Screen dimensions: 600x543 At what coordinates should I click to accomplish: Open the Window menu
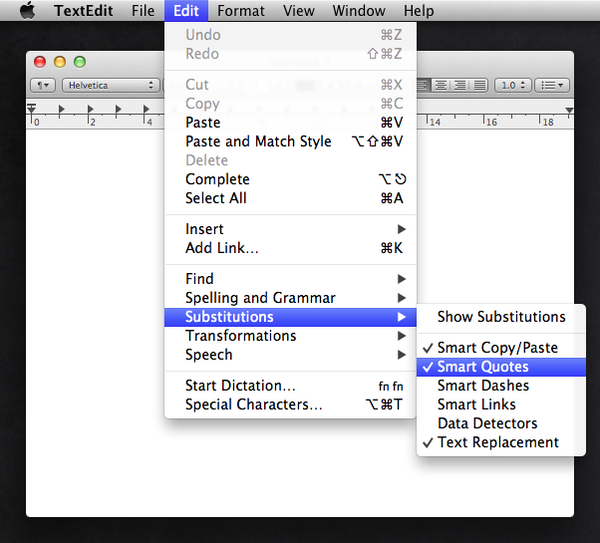click(359, 11)
